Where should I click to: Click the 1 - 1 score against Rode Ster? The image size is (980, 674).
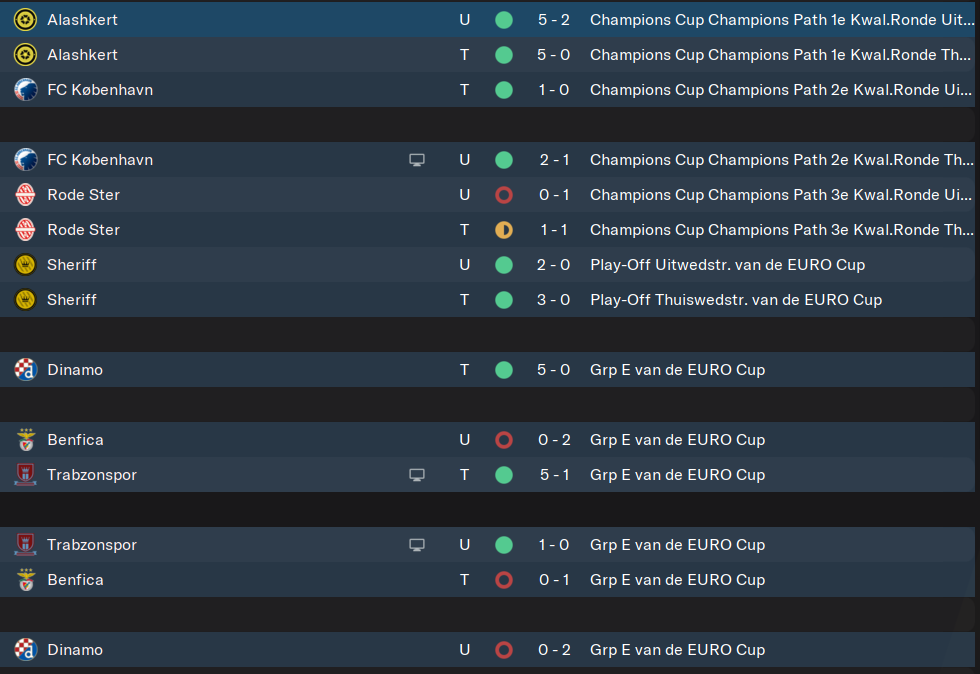click(554, 230)
